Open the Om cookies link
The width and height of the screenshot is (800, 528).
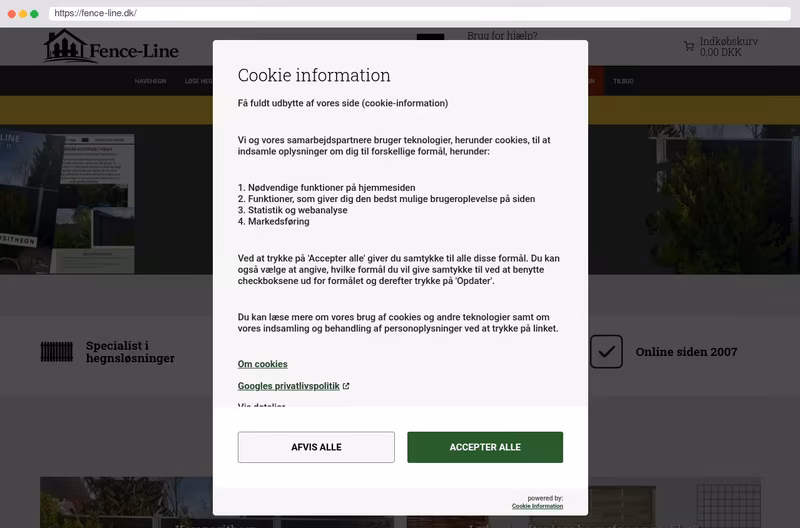click(x=262, y=364)
